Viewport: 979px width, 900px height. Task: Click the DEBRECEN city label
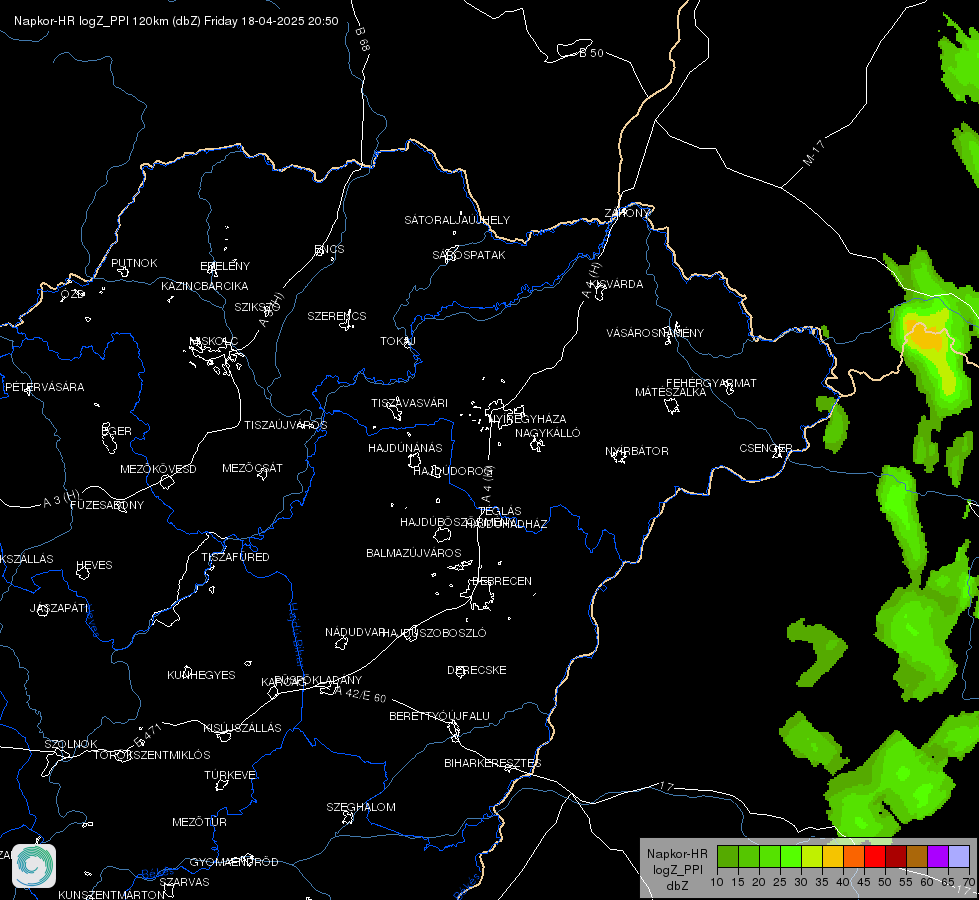tap(502, 581)
